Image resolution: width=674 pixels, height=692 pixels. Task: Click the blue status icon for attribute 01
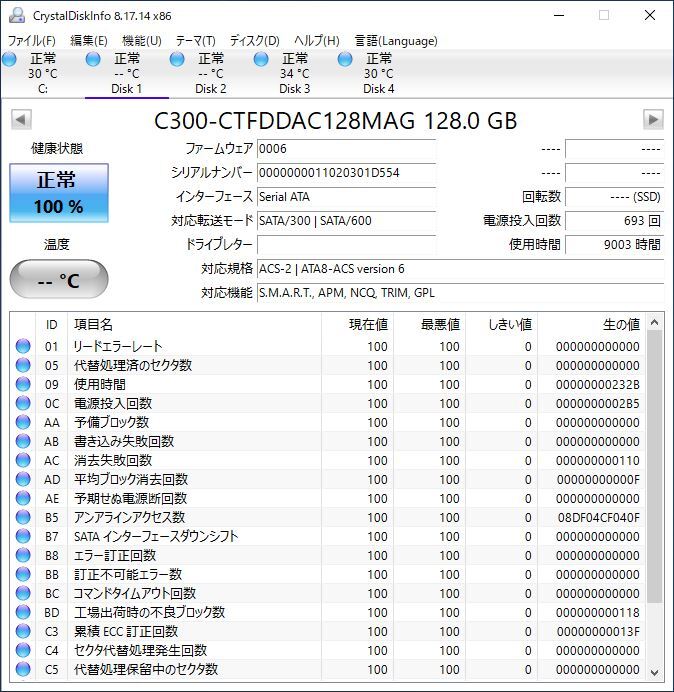pyautogui.click(x=23, y=346)
